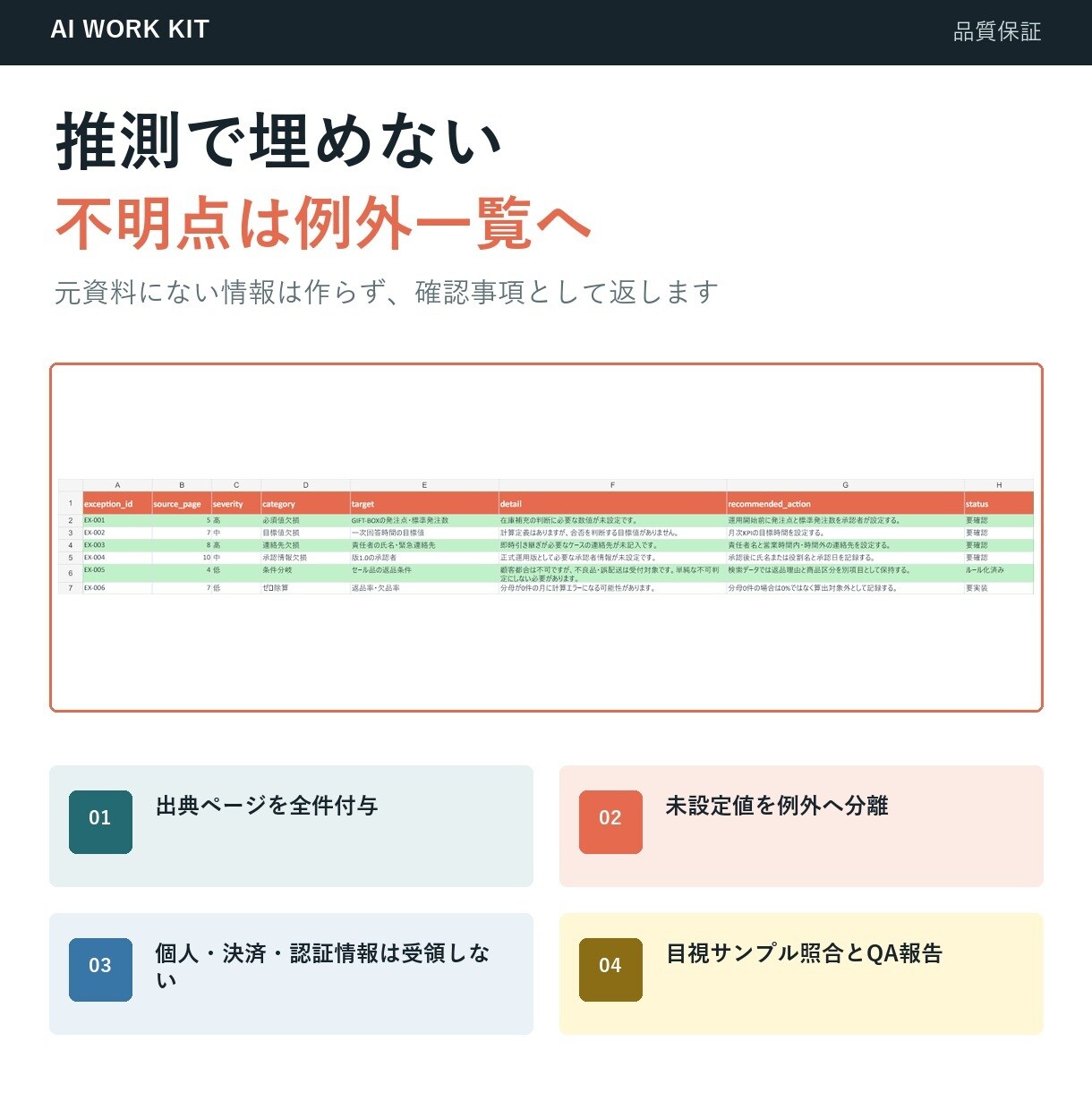Select cell EX-004
Viewport: 1092px width, 1110px height.
pyautogui.click(x=117, y=558)
